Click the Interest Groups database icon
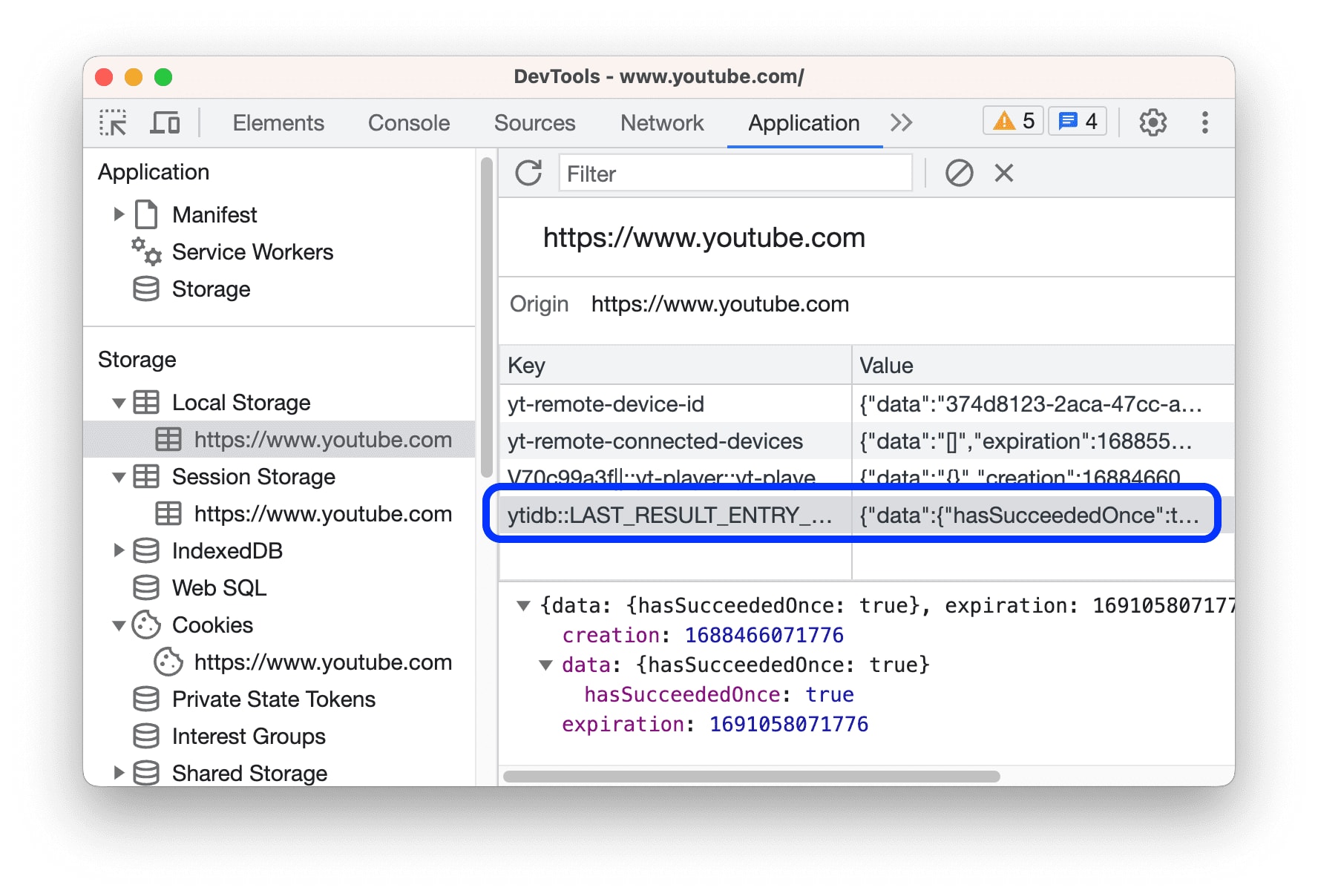This screenshot has width=1318, height=896. coord(146,736)
